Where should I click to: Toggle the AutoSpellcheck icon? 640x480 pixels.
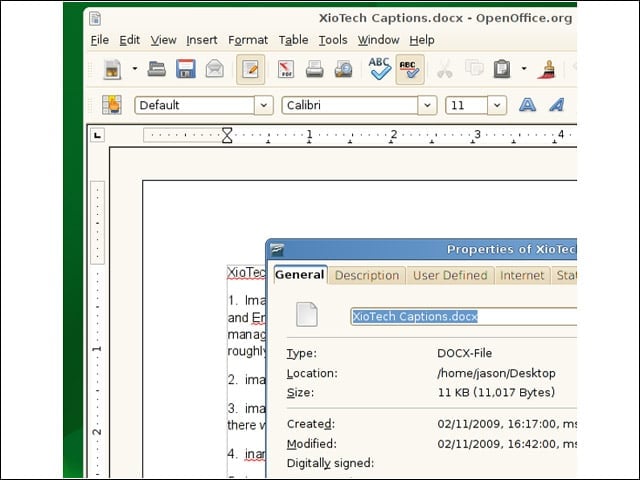[410, 69]
